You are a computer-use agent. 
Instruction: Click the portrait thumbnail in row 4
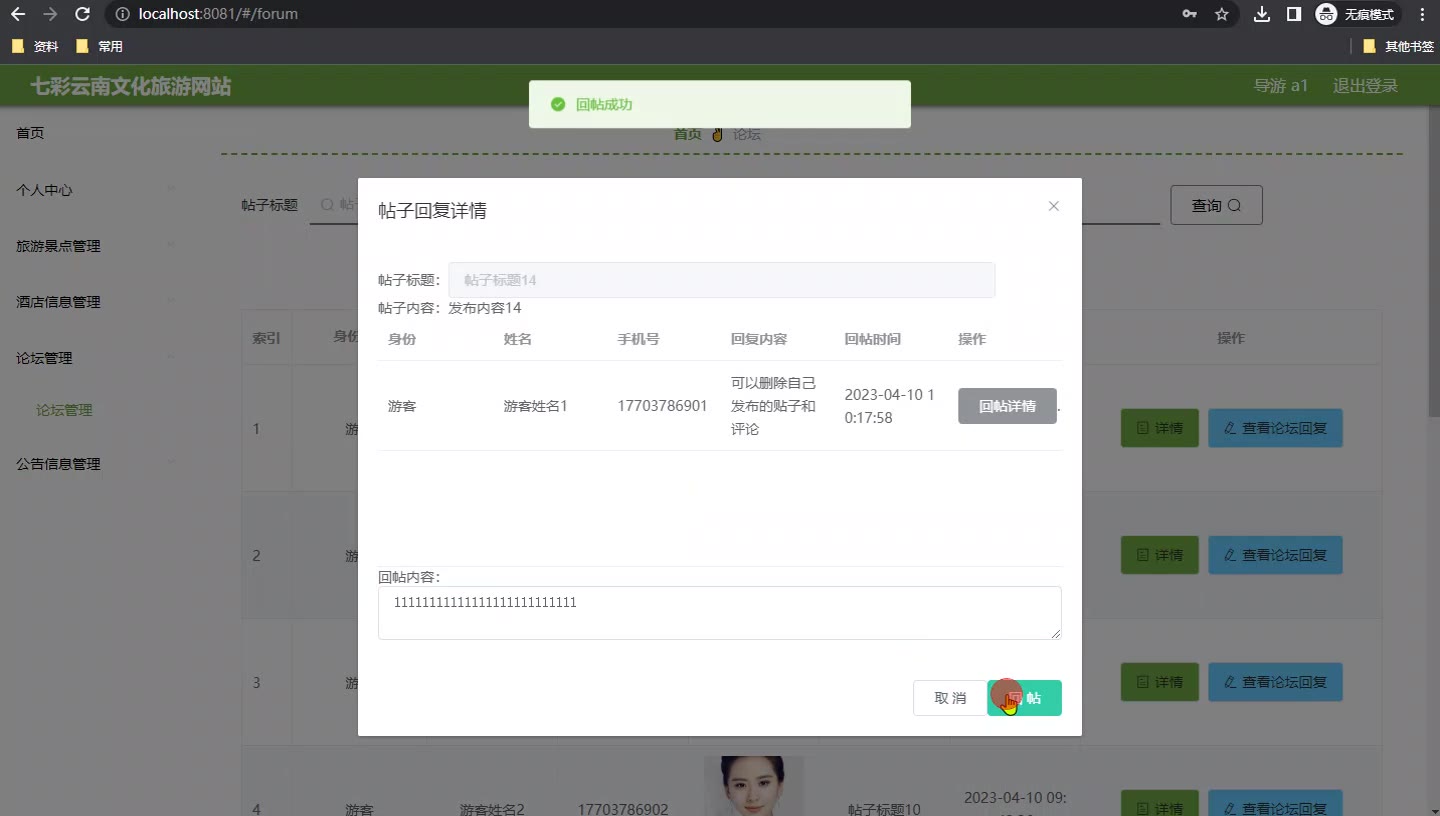(753, 786)
